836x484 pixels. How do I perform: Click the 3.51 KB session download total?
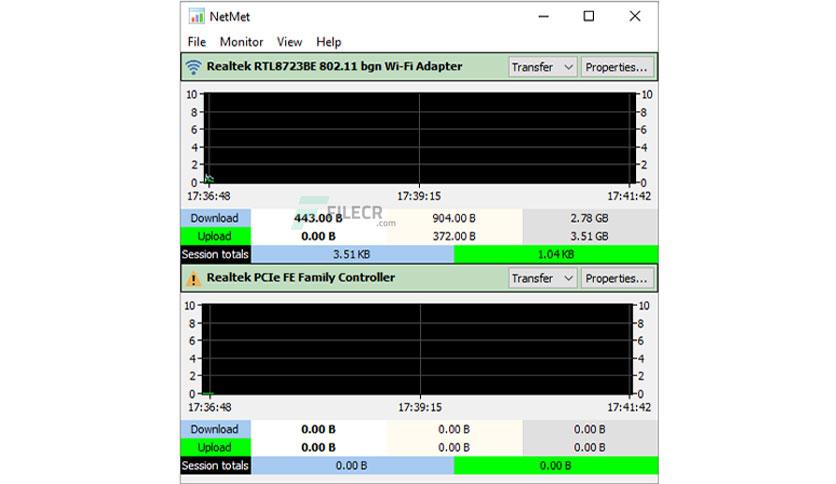pos(352,254)
